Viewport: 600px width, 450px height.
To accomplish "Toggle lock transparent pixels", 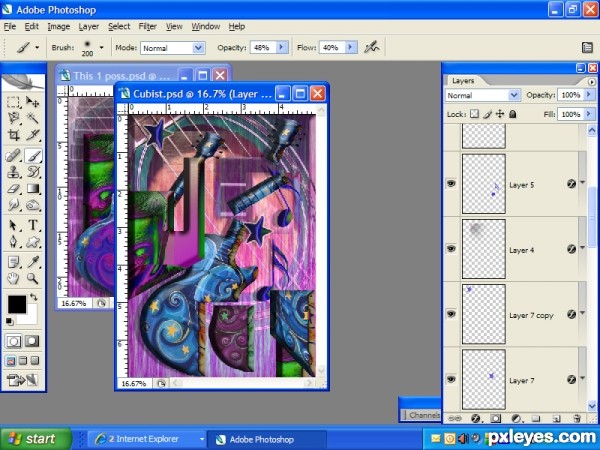I will pyautogui.click(x=474, y=114).
